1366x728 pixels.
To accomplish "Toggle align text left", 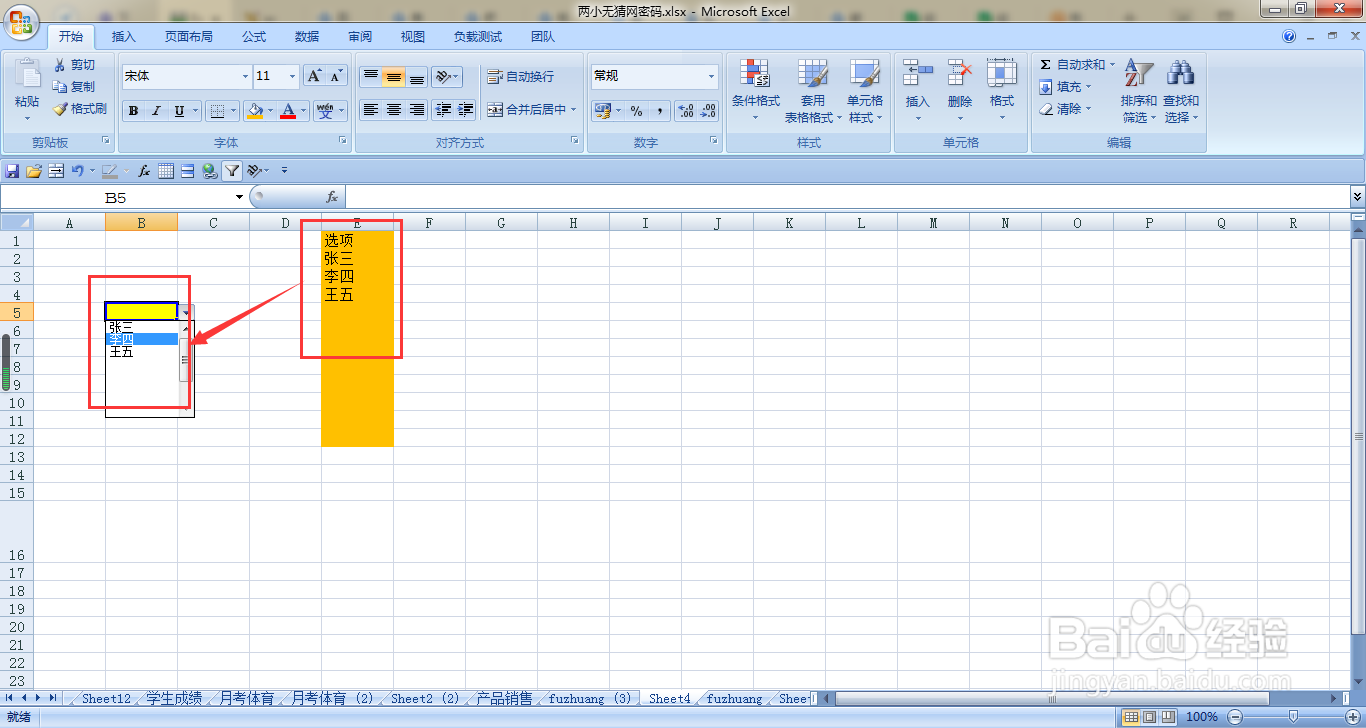I will (370, 110).
